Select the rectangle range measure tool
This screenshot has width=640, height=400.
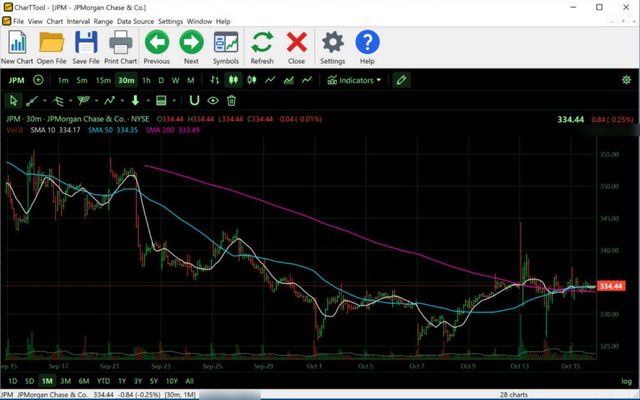tap(161, 100)
